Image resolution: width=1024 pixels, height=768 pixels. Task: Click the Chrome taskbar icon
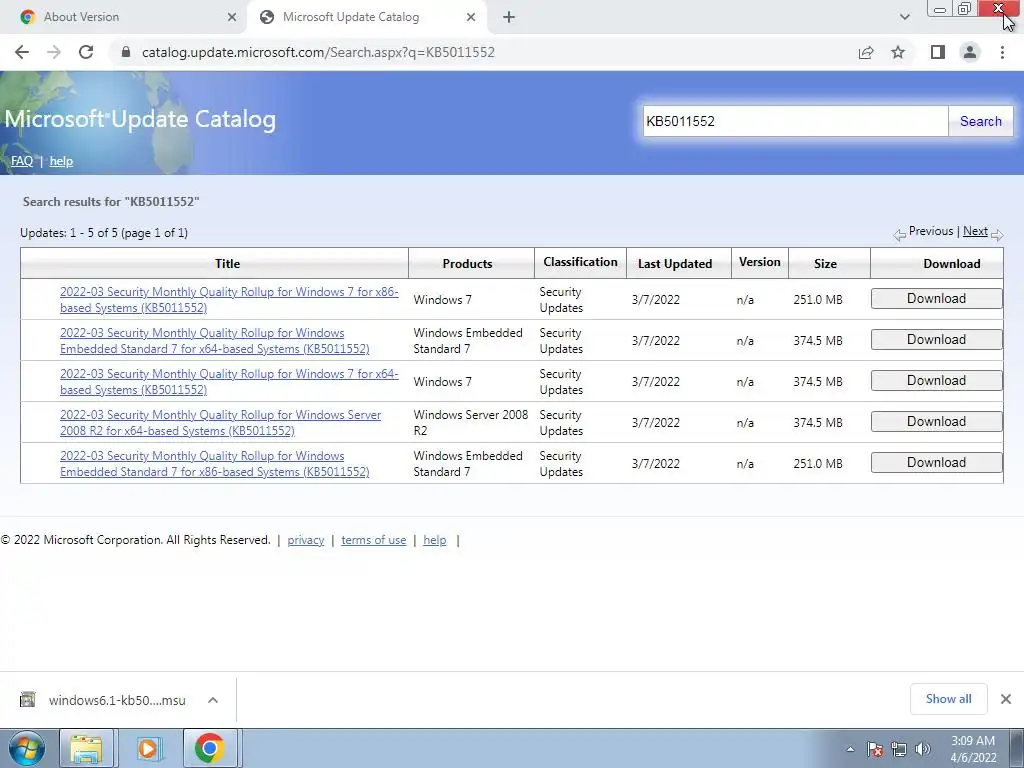[x=210, y=748]
